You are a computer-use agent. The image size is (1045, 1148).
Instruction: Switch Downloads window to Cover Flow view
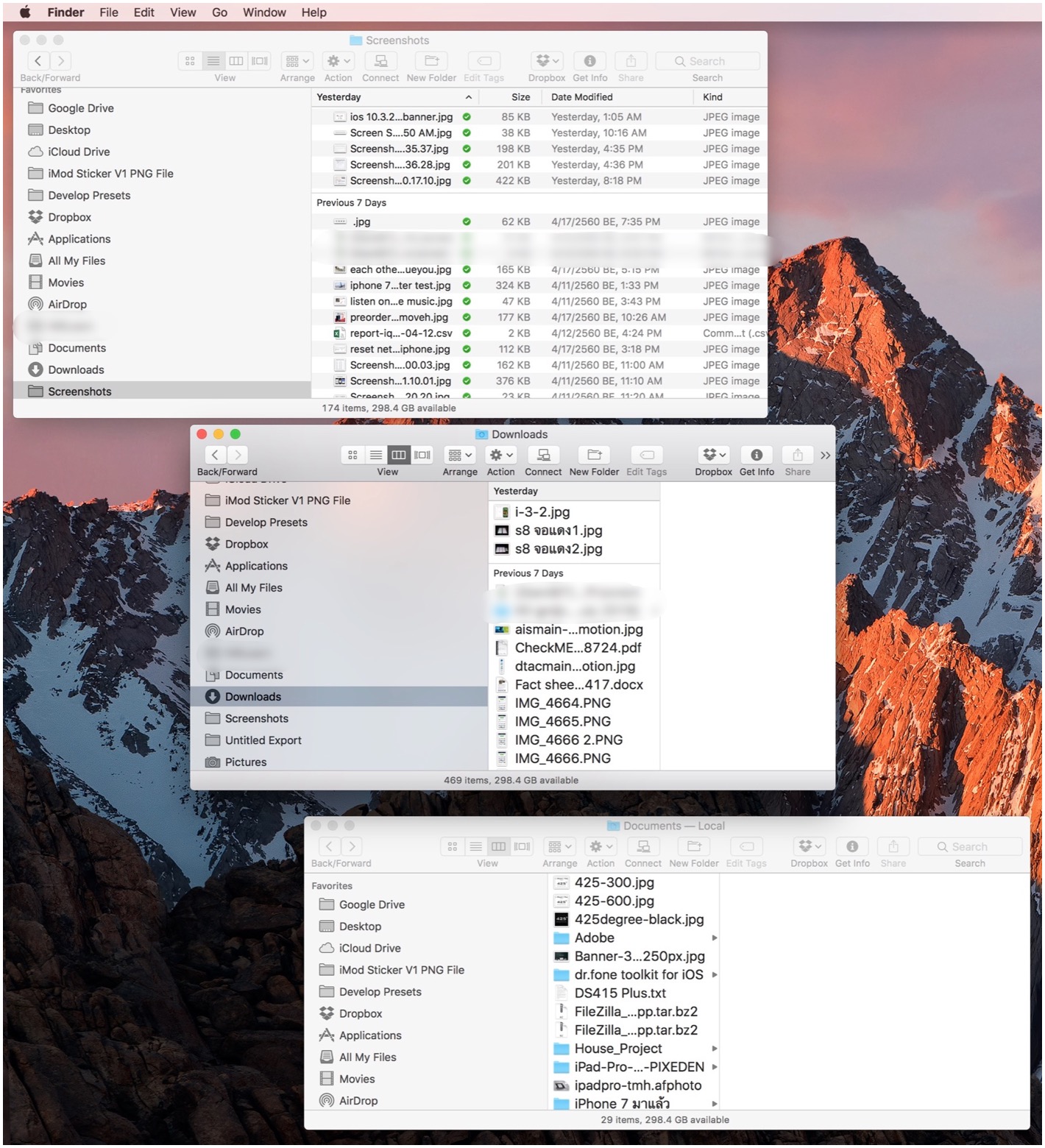[x=422, y=455]
